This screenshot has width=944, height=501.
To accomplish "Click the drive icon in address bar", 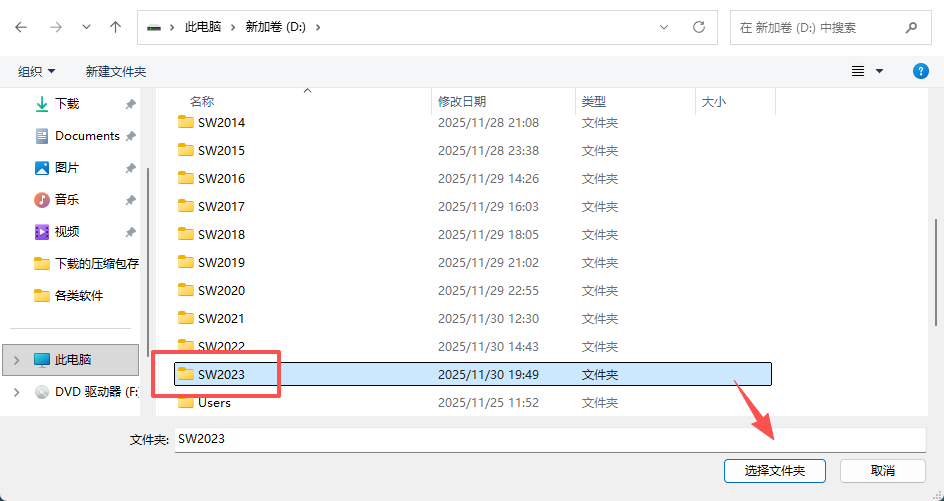I will pos(154,27).
